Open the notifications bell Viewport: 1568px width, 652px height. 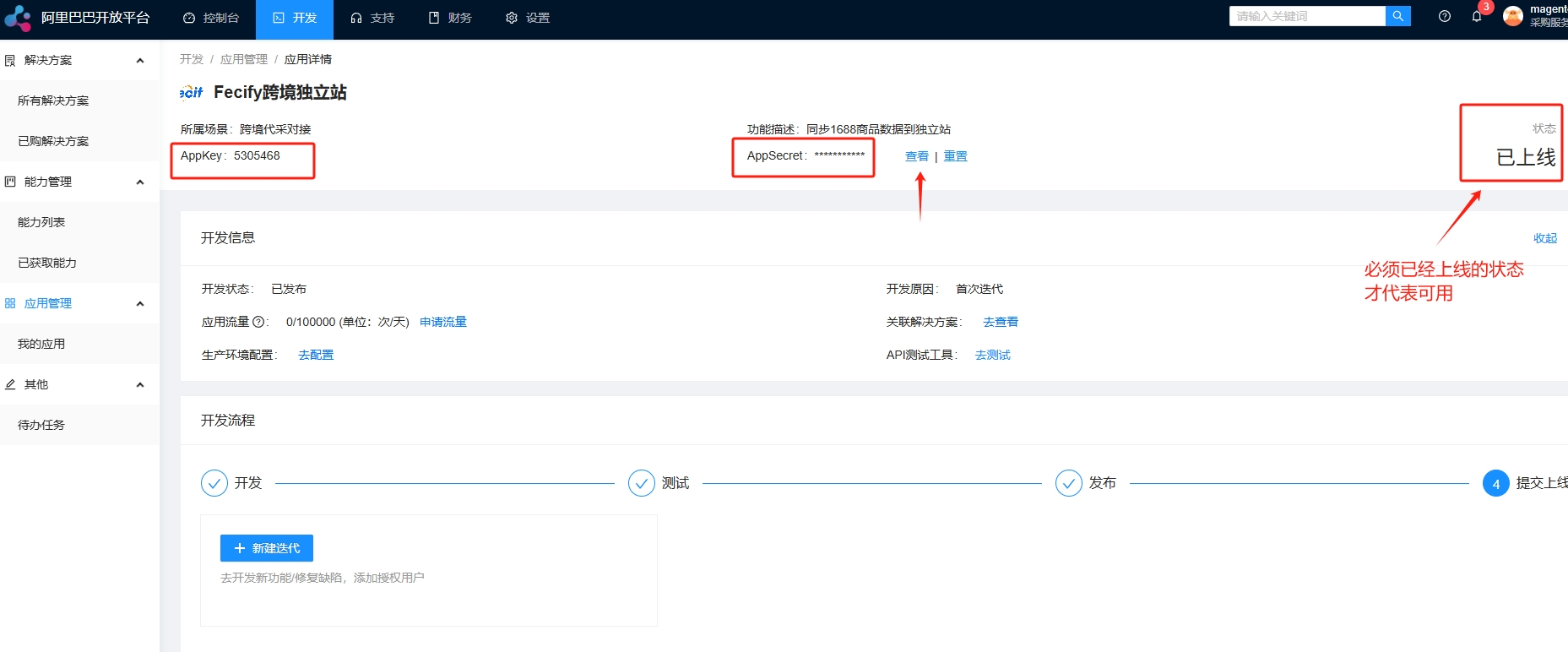1477,16
